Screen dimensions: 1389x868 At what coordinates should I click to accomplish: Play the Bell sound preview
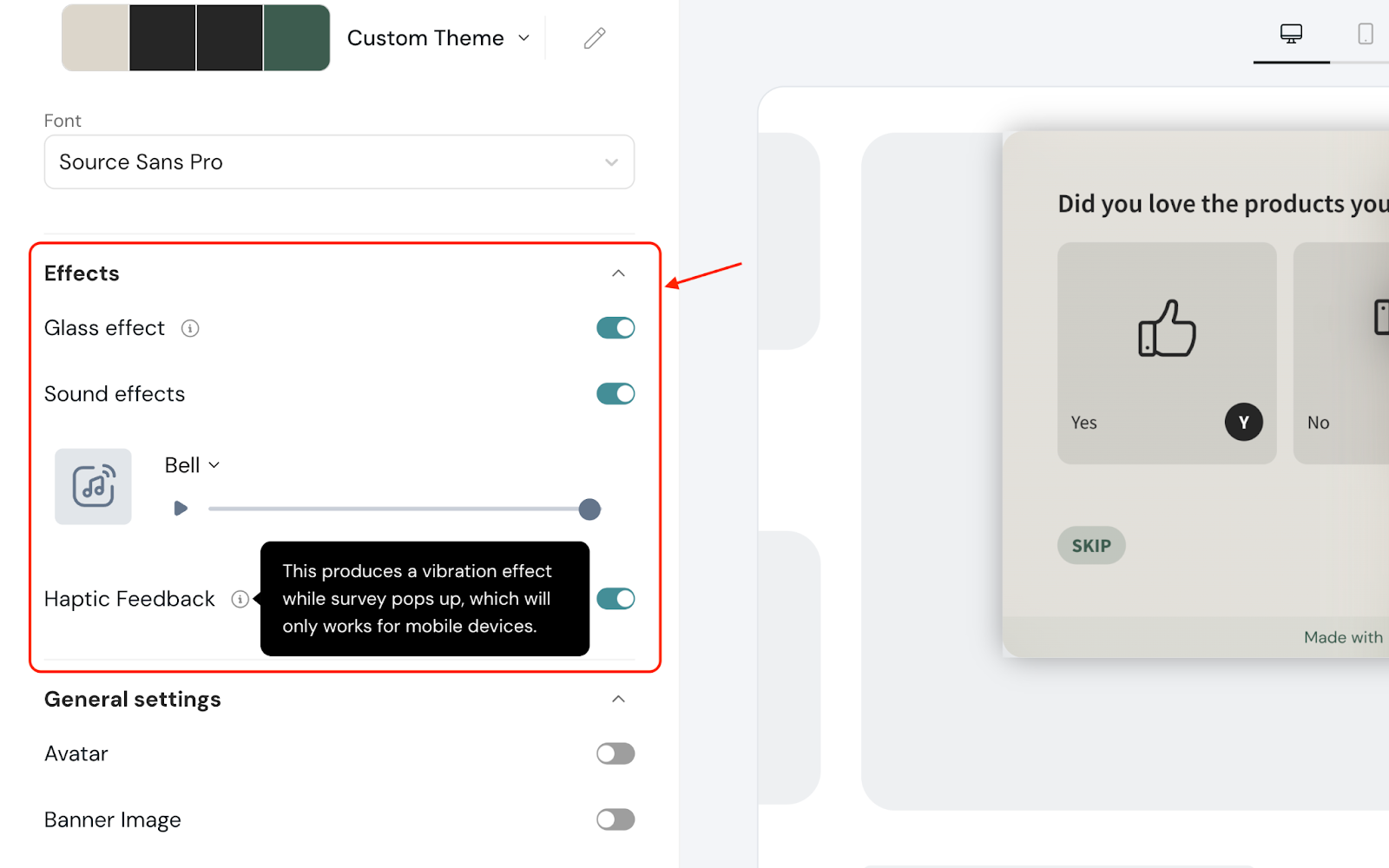click(x=181, y=509)
